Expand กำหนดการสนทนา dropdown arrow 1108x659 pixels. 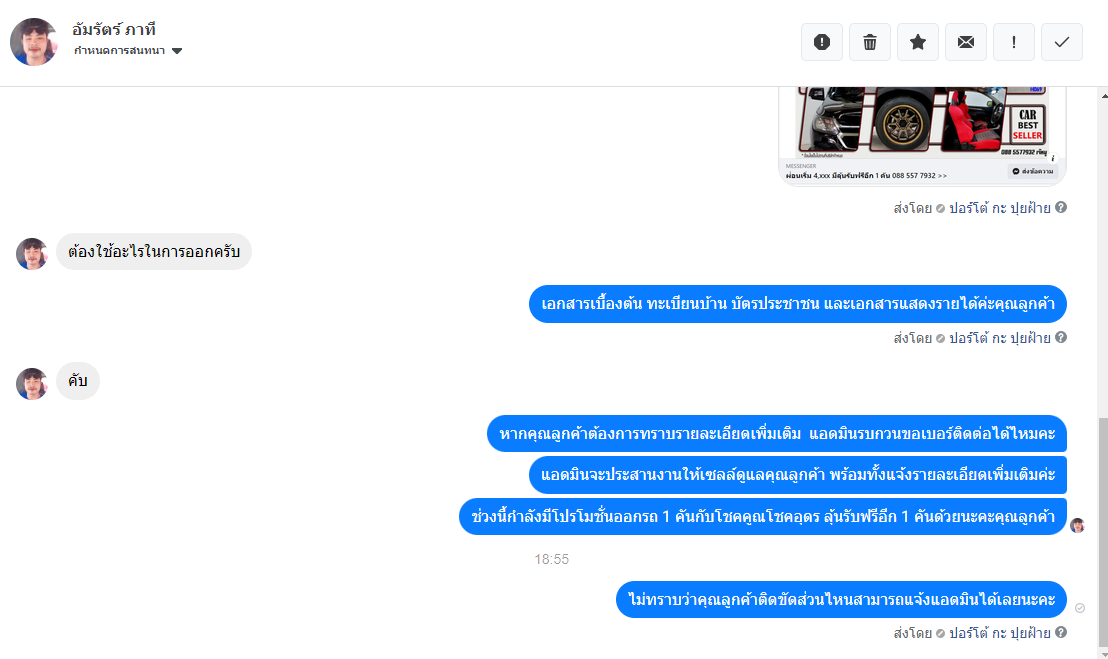177,51
